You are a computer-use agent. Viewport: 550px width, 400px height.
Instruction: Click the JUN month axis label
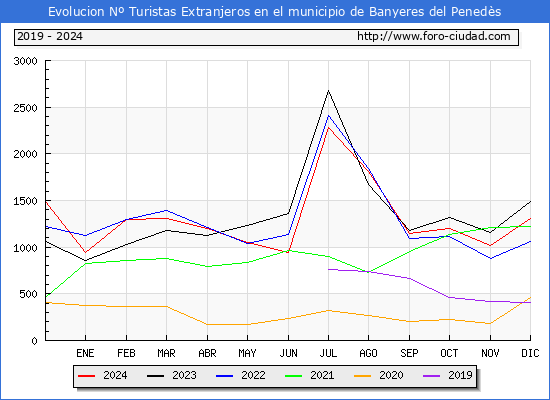pyautogui.click(x=288, y=353)
